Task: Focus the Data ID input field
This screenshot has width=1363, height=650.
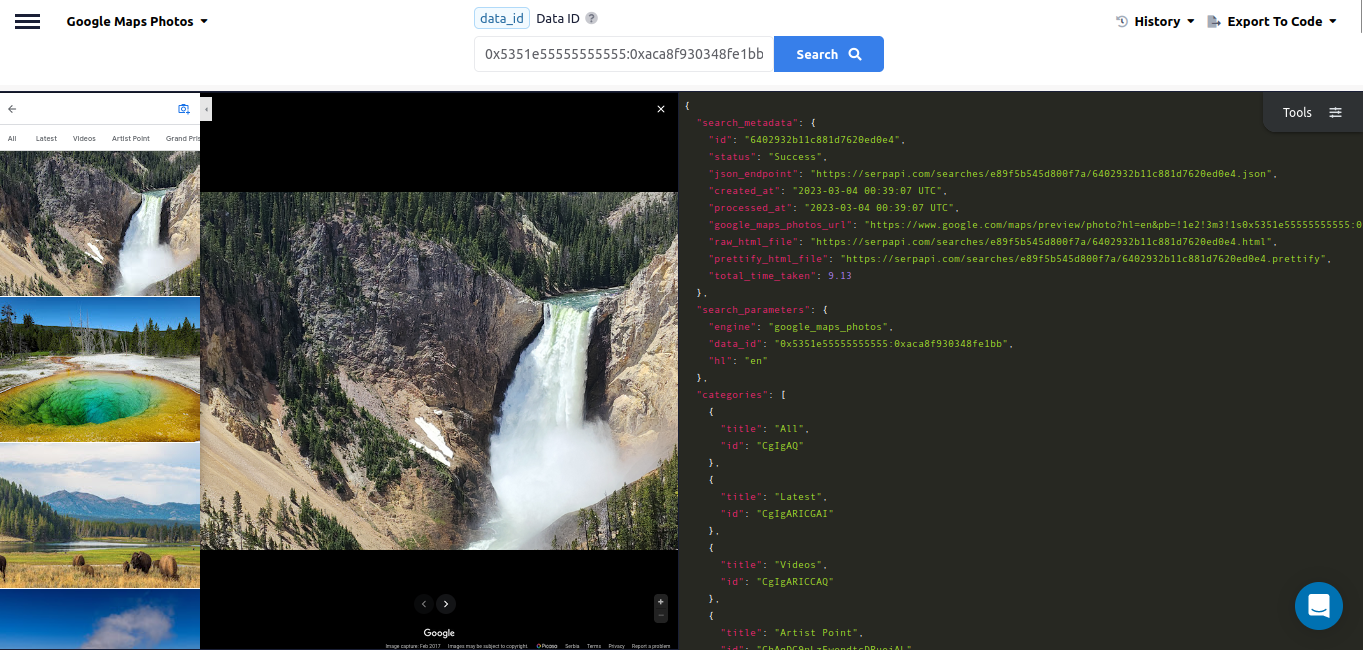Action: [x=624, y=54]
